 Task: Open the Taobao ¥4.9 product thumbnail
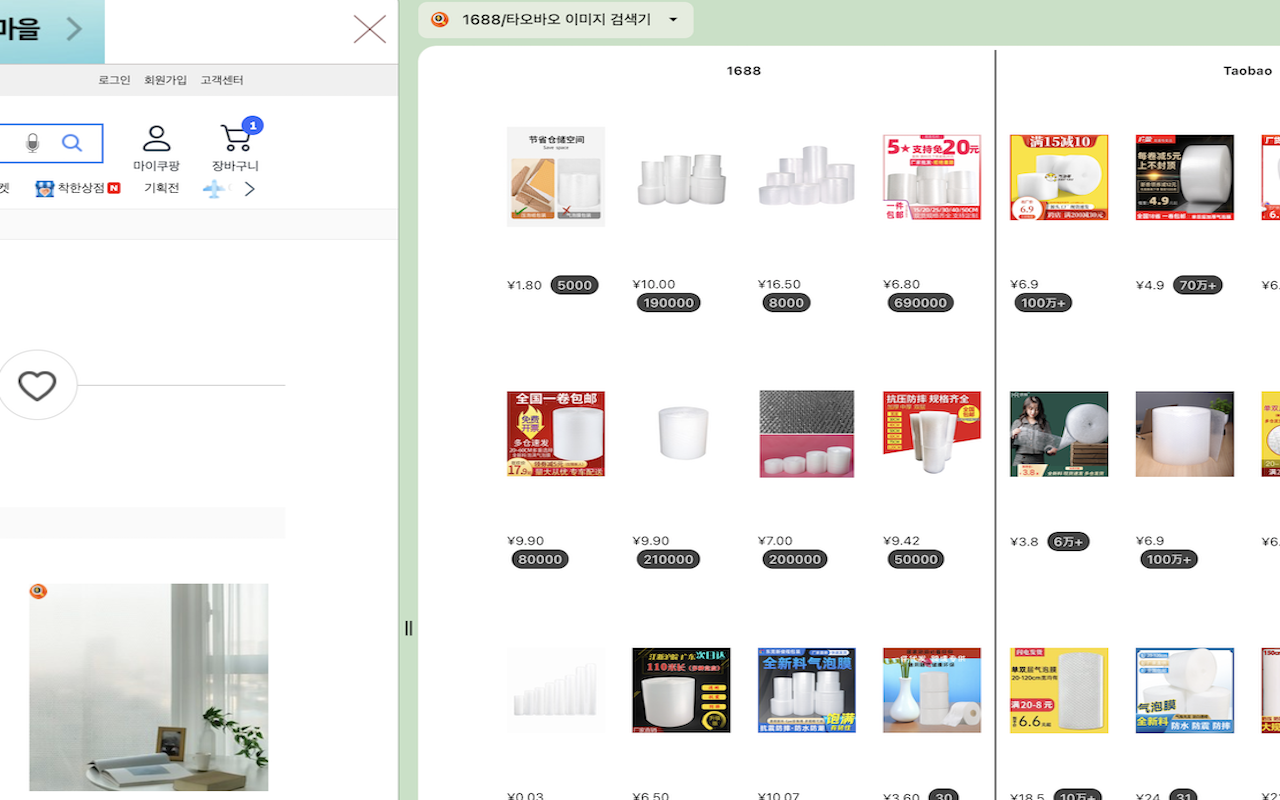(x=1185, y=177)
